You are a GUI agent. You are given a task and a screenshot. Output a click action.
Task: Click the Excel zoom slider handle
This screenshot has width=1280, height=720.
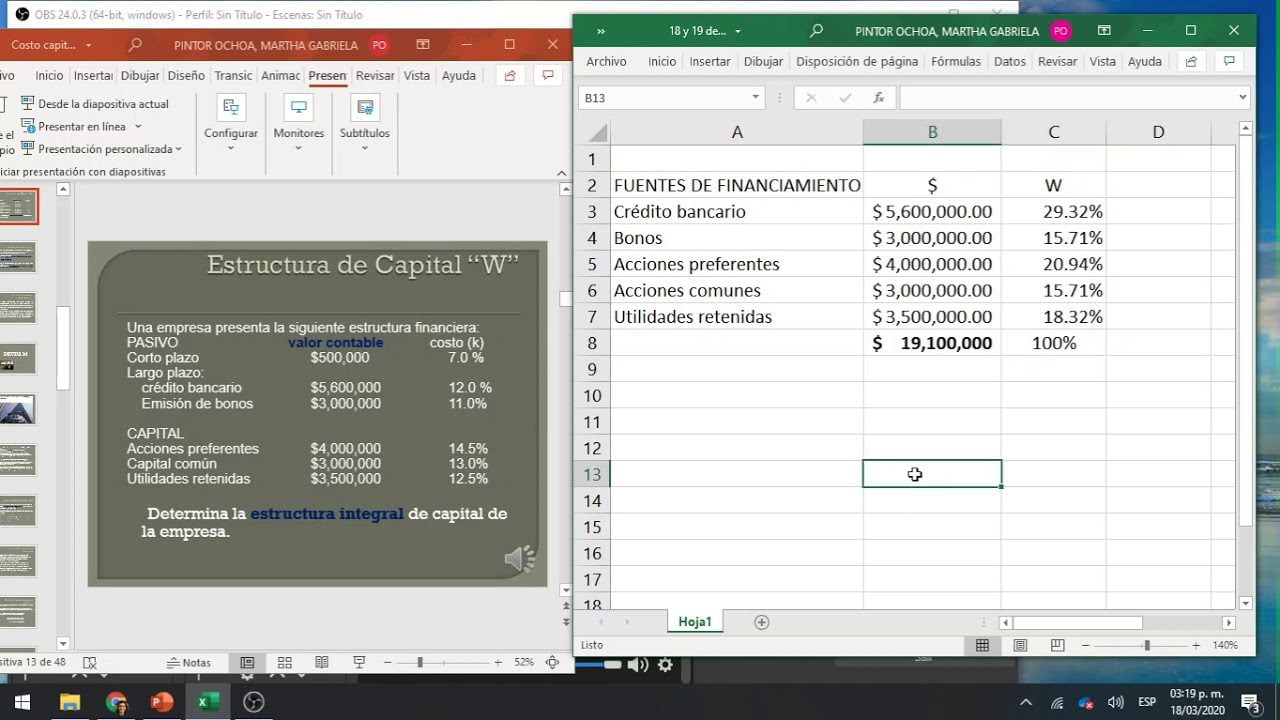[1147, 646]
